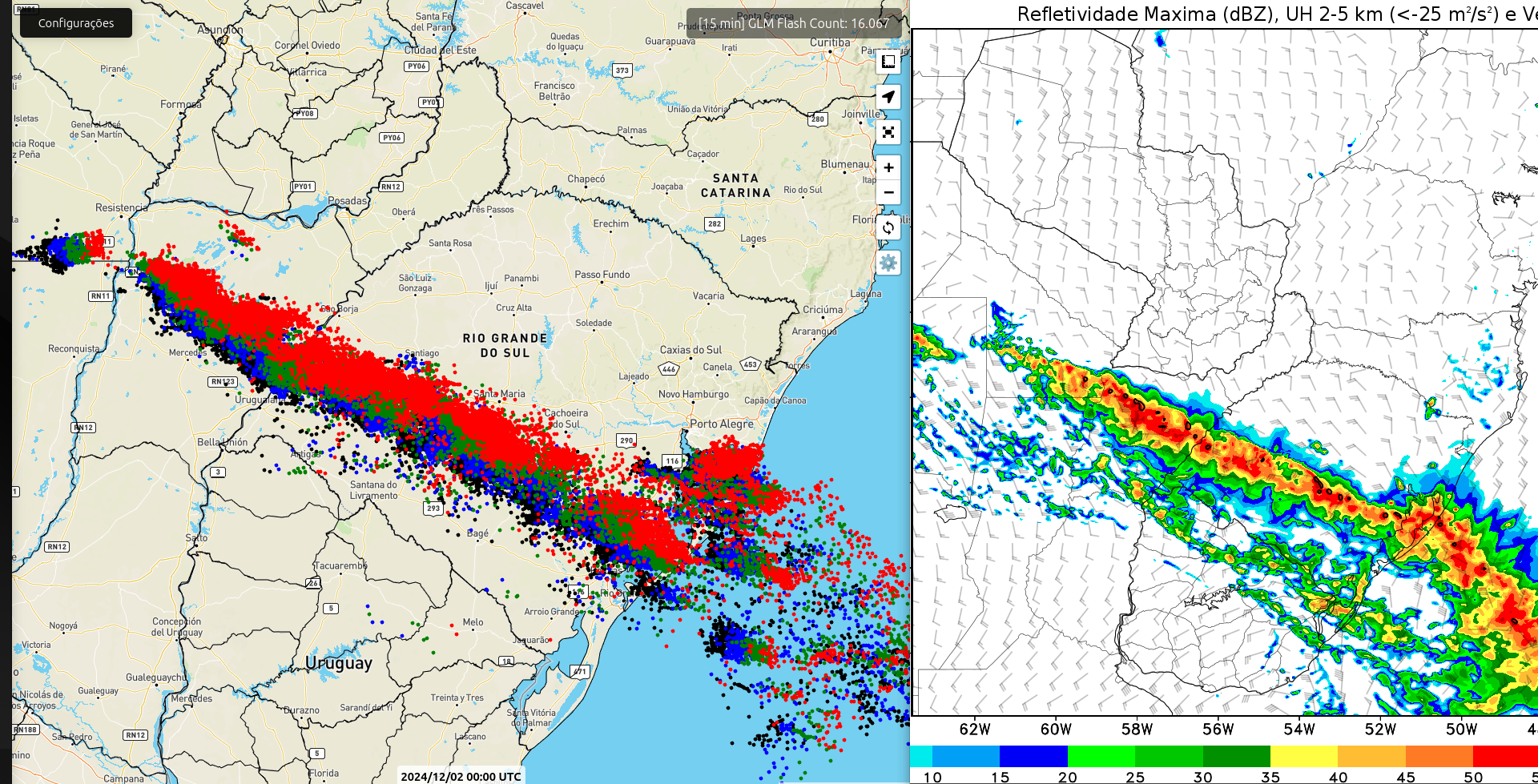Toggle fullscreen map view icon

(x=888, y=132)
